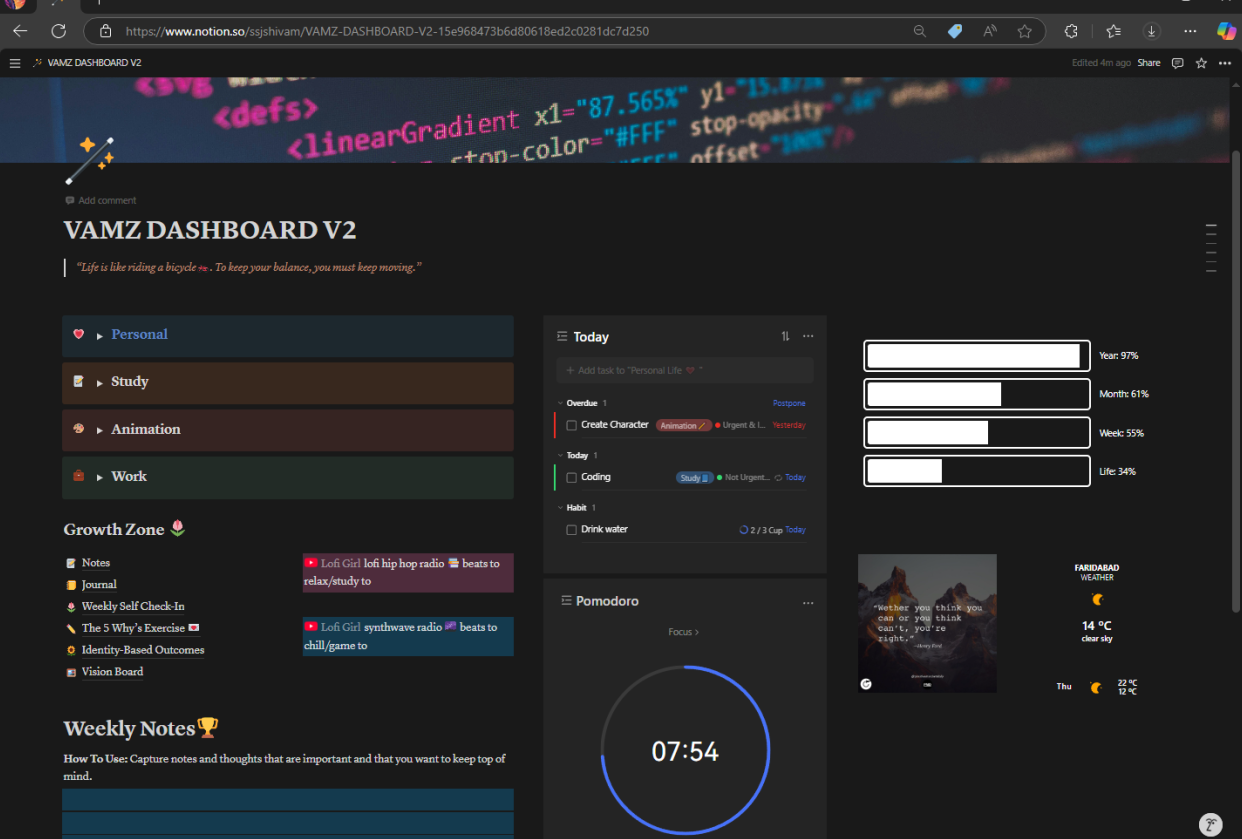This screenshot has height=839, width=1242.
Task: Add this page to browser favorites star
Action: (1024, 31)
